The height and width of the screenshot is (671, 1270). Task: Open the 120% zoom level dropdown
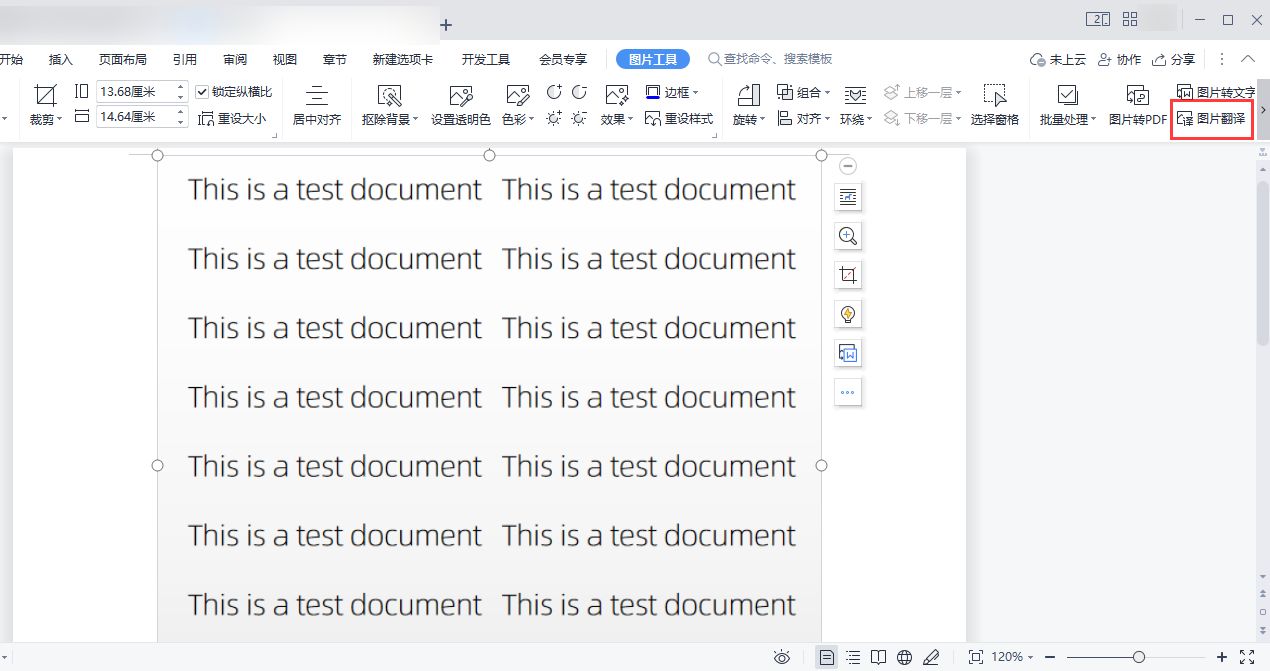point(1013,657)
